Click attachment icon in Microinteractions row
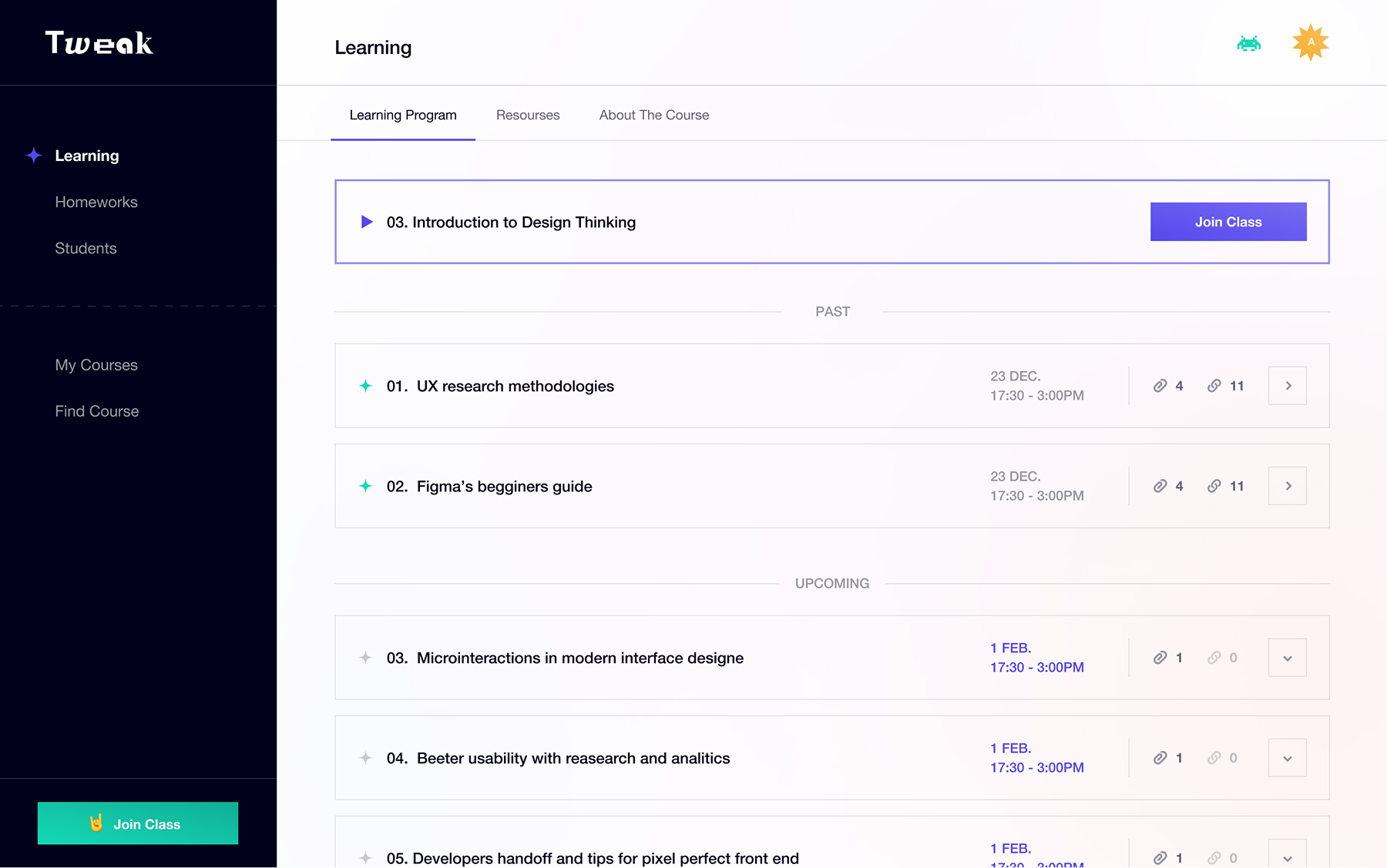 point(1160,658)
